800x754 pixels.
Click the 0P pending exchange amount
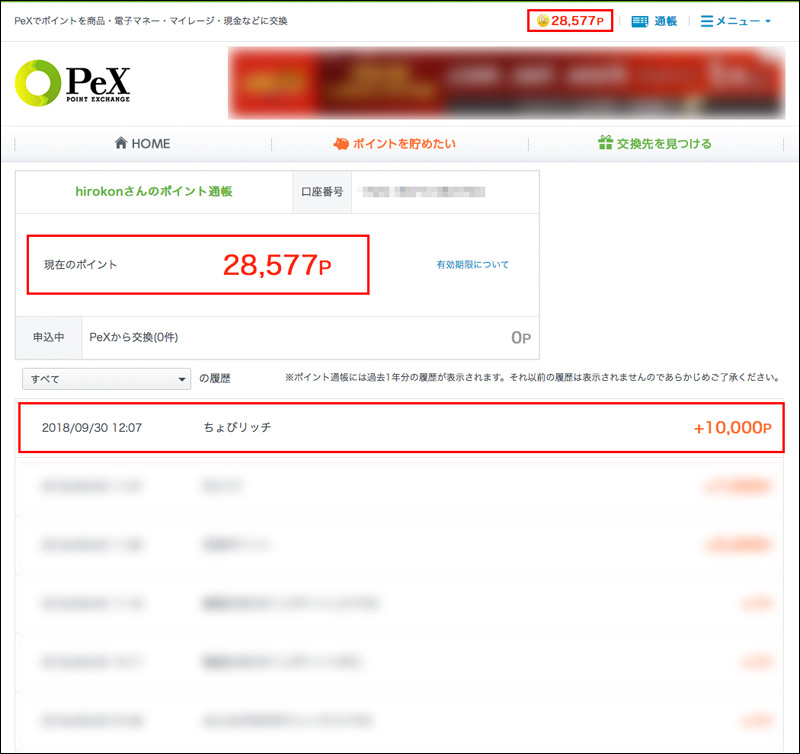click(x=521, y=338)
